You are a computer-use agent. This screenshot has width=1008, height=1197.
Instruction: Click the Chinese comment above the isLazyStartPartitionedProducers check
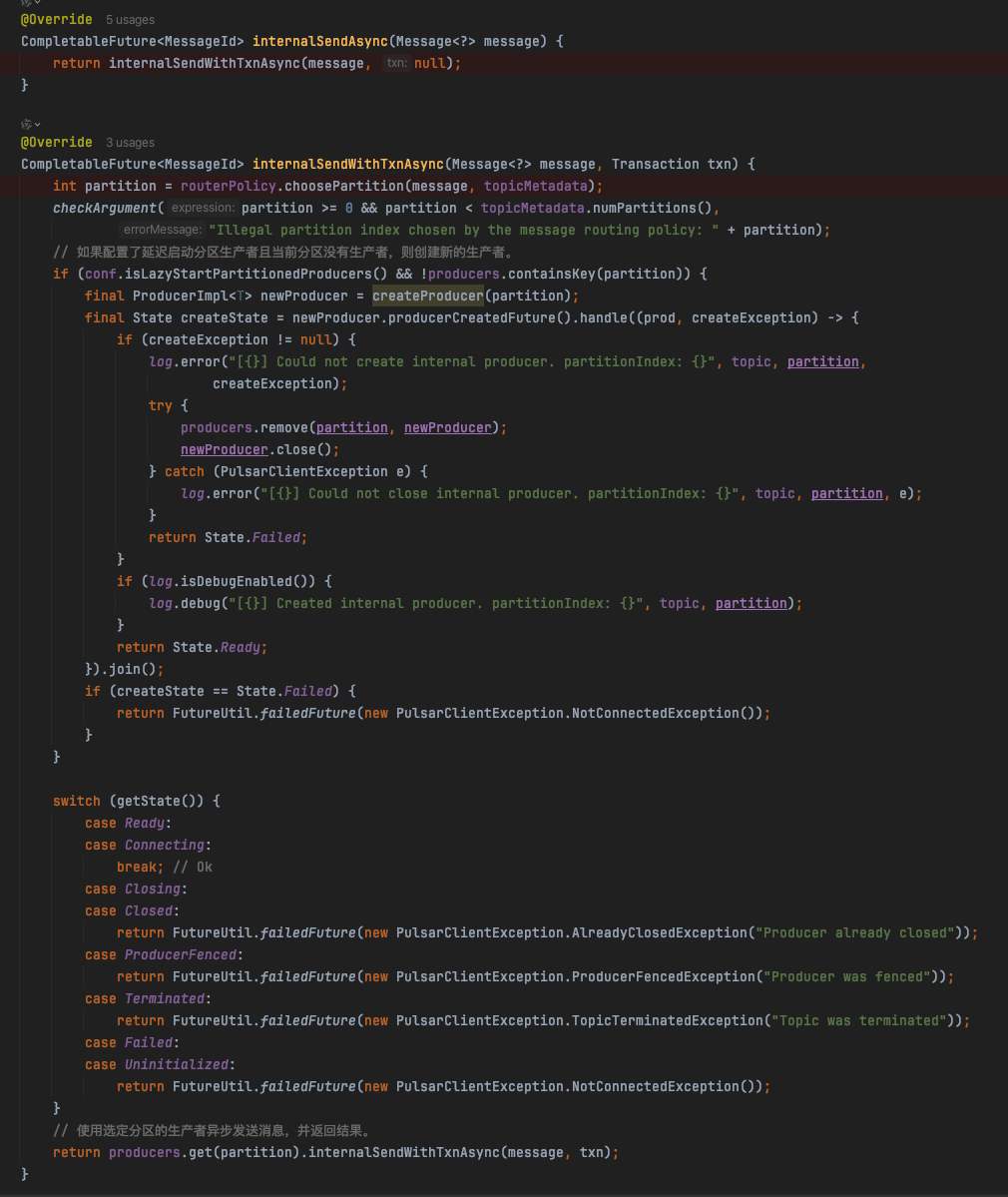(284, 252)
